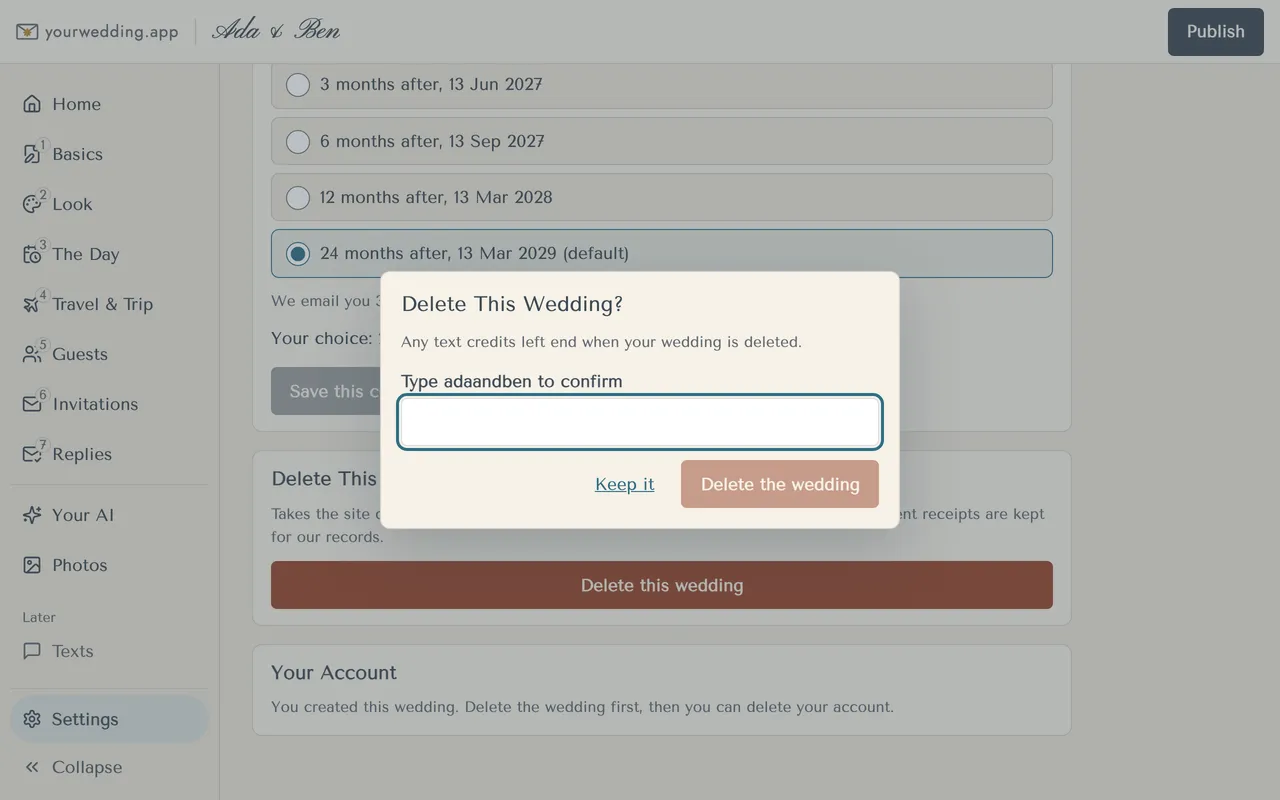Click the Settings gear icon
Viewport: 1280px width, 800px height.
click(32, 719)
